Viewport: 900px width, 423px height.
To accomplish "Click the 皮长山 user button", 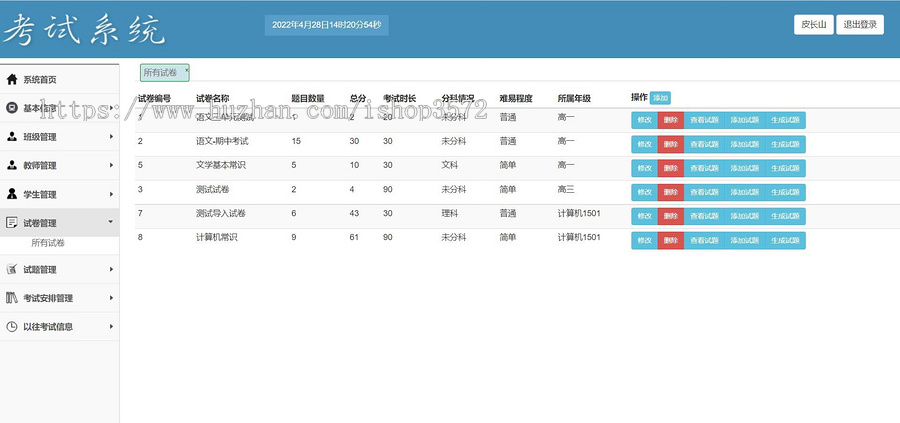I will click(x=813, y=25).
